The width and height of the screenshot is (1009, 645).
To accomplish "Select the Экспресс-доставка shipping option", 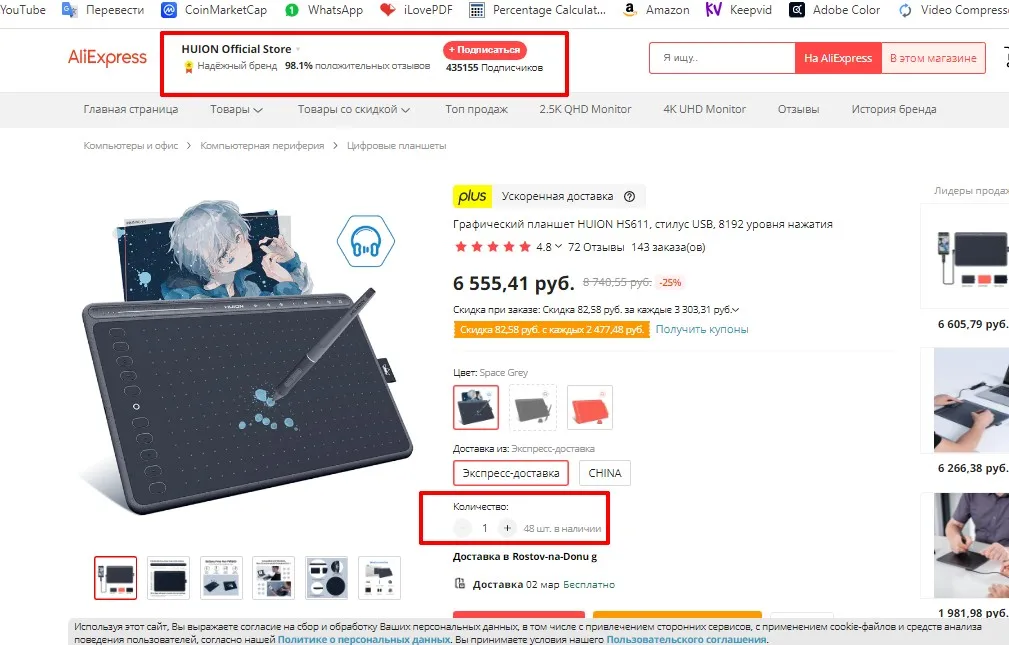I will (x=511, y=473).
